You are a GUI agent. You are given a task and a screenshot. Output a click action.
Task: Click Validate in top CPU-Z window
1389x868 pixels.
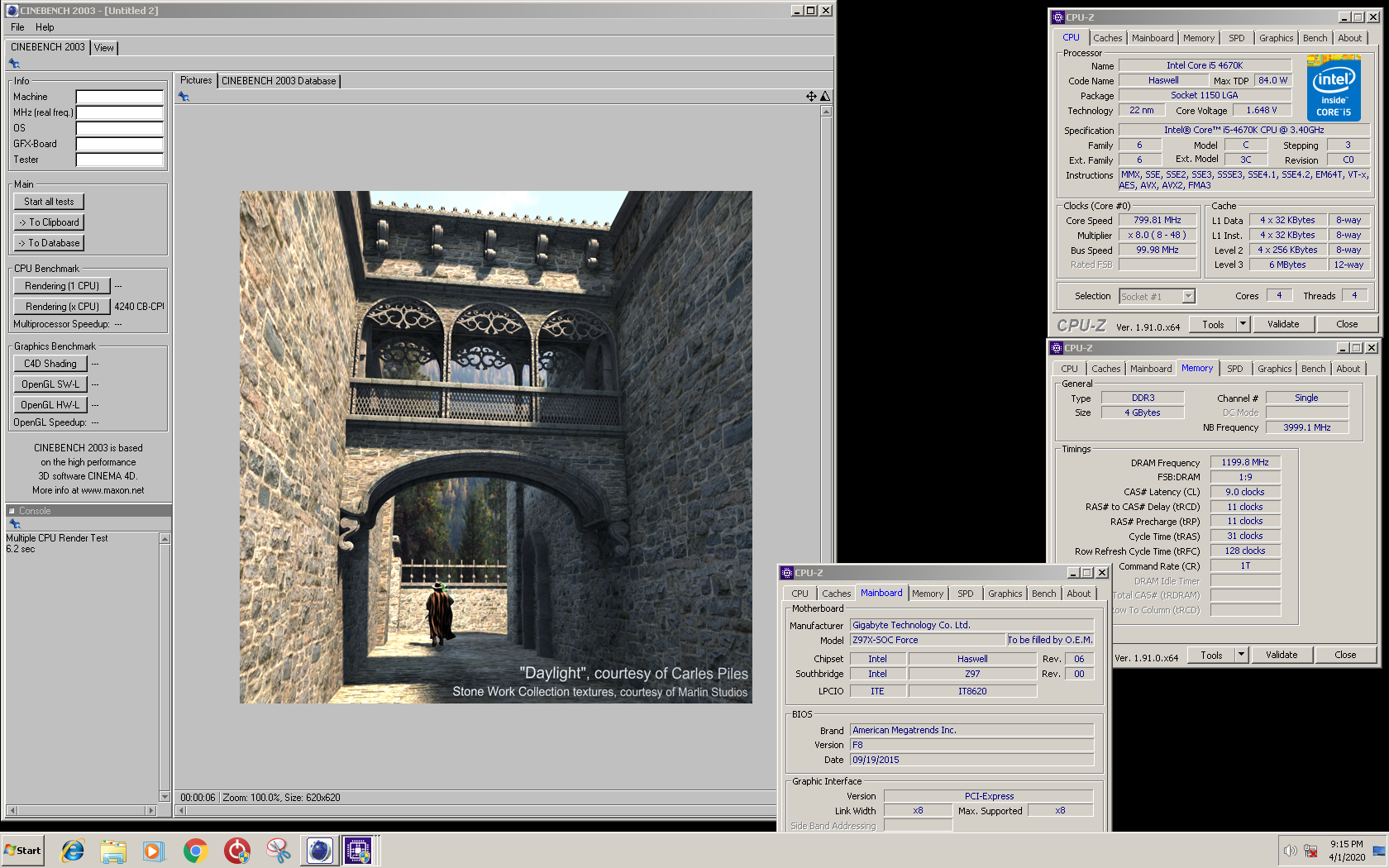coord(1283,324)
